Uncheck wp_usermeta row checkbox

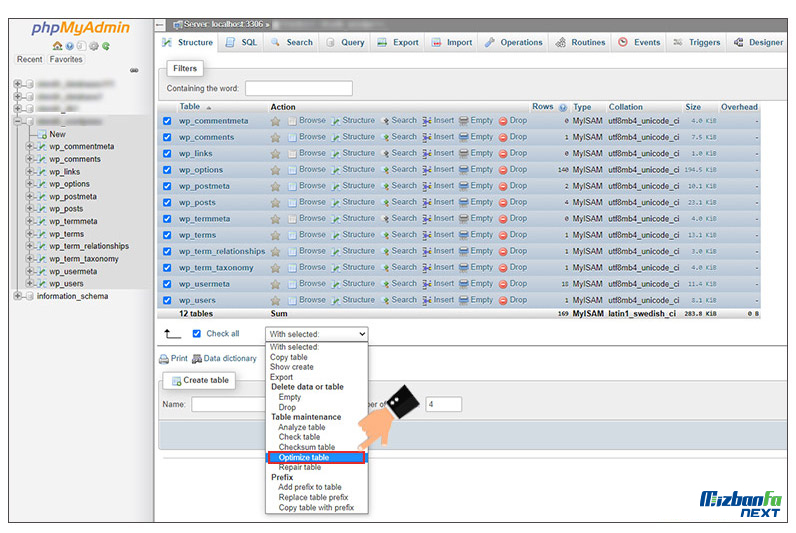click(x=167, y=284)
